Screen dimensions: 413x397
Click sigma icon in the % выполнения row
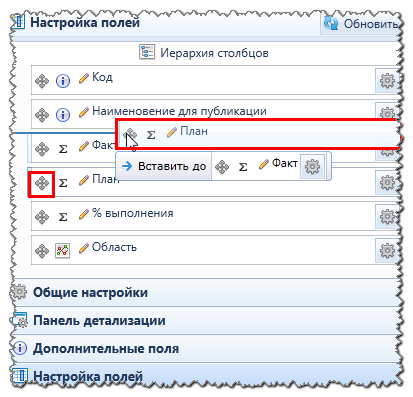click(x=63, y=217)
